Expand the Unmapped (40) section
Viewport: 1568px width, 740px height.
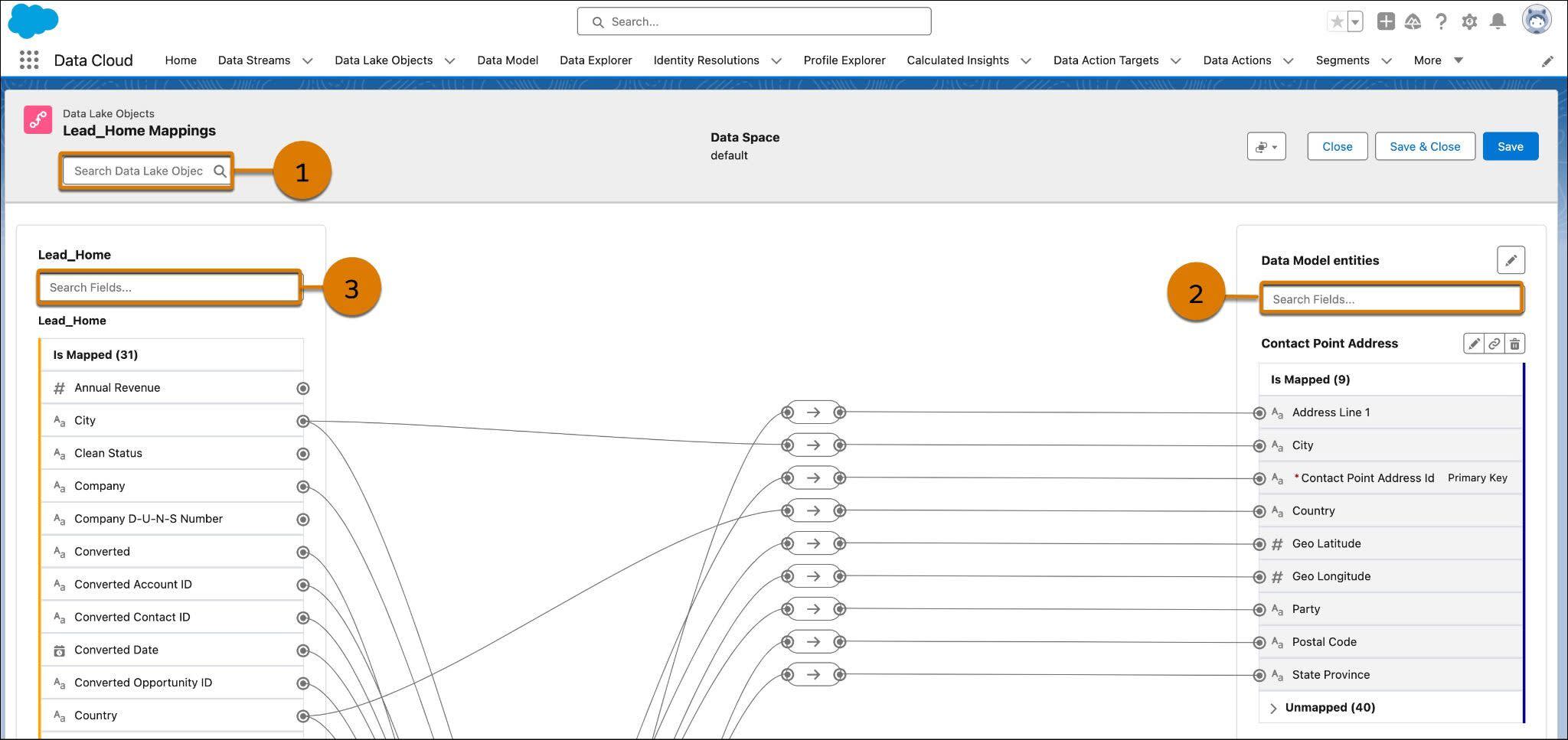coord(1273,708)
